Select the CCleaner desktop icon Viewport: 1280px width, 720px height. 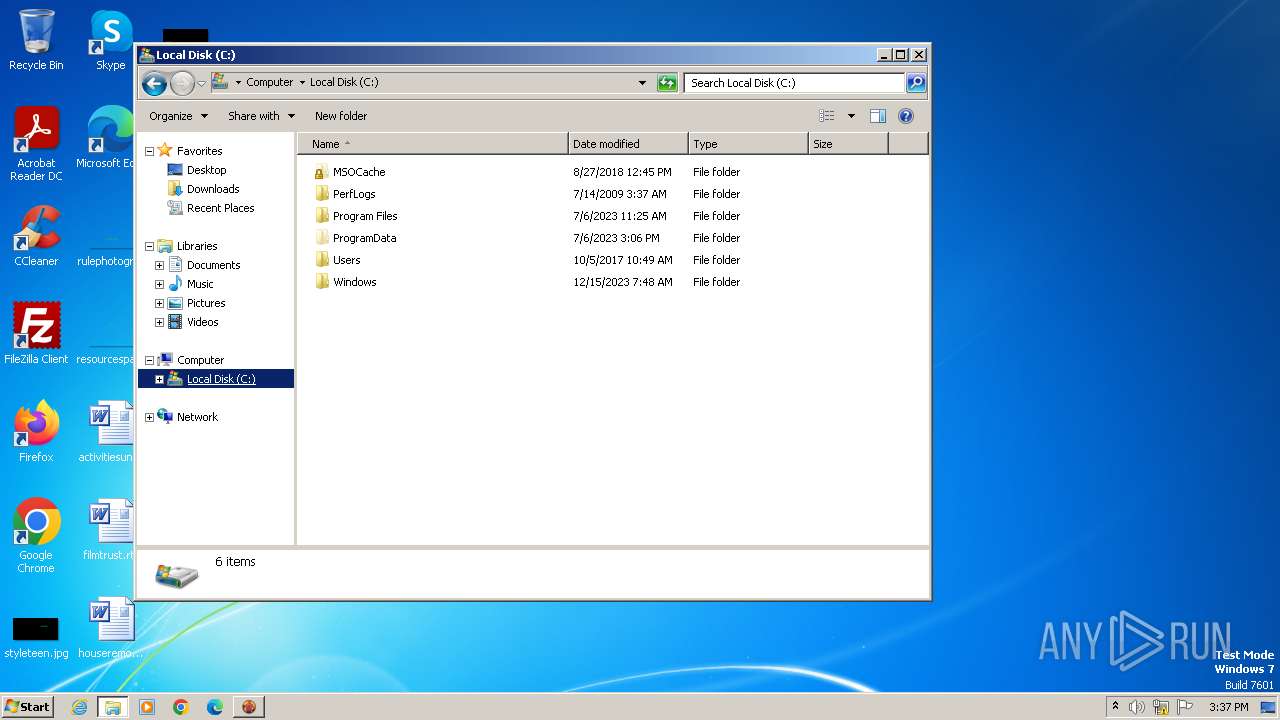point(36,236)
